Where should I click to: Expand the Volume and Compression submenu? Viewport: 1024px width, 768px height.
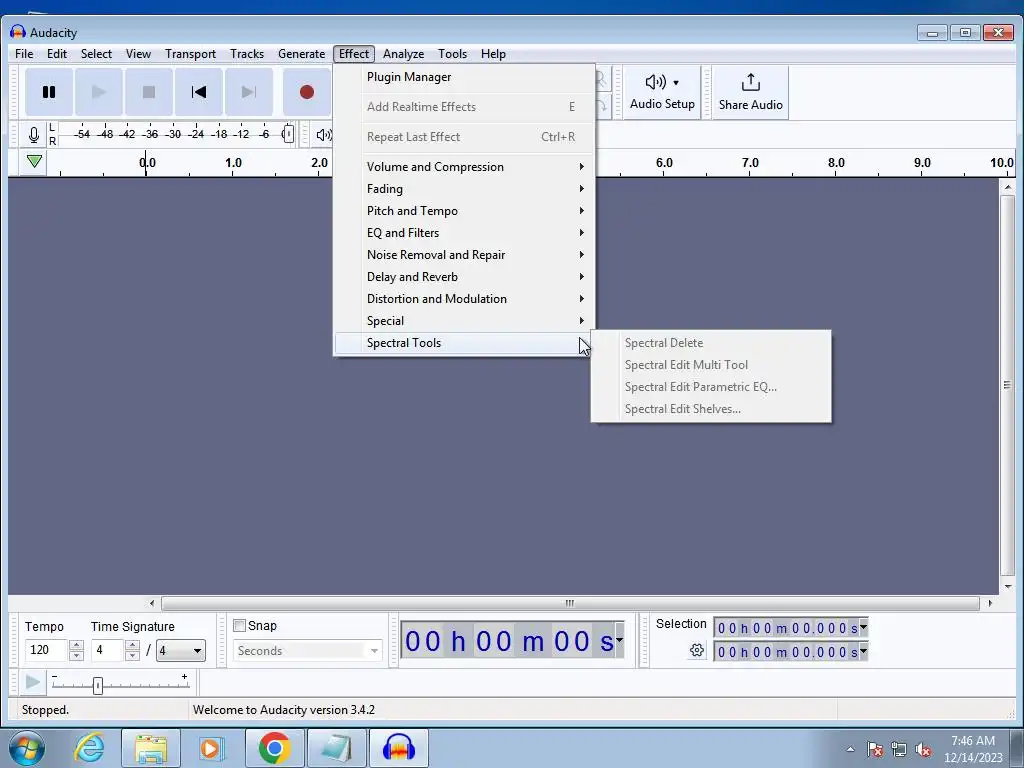[464, 167]
